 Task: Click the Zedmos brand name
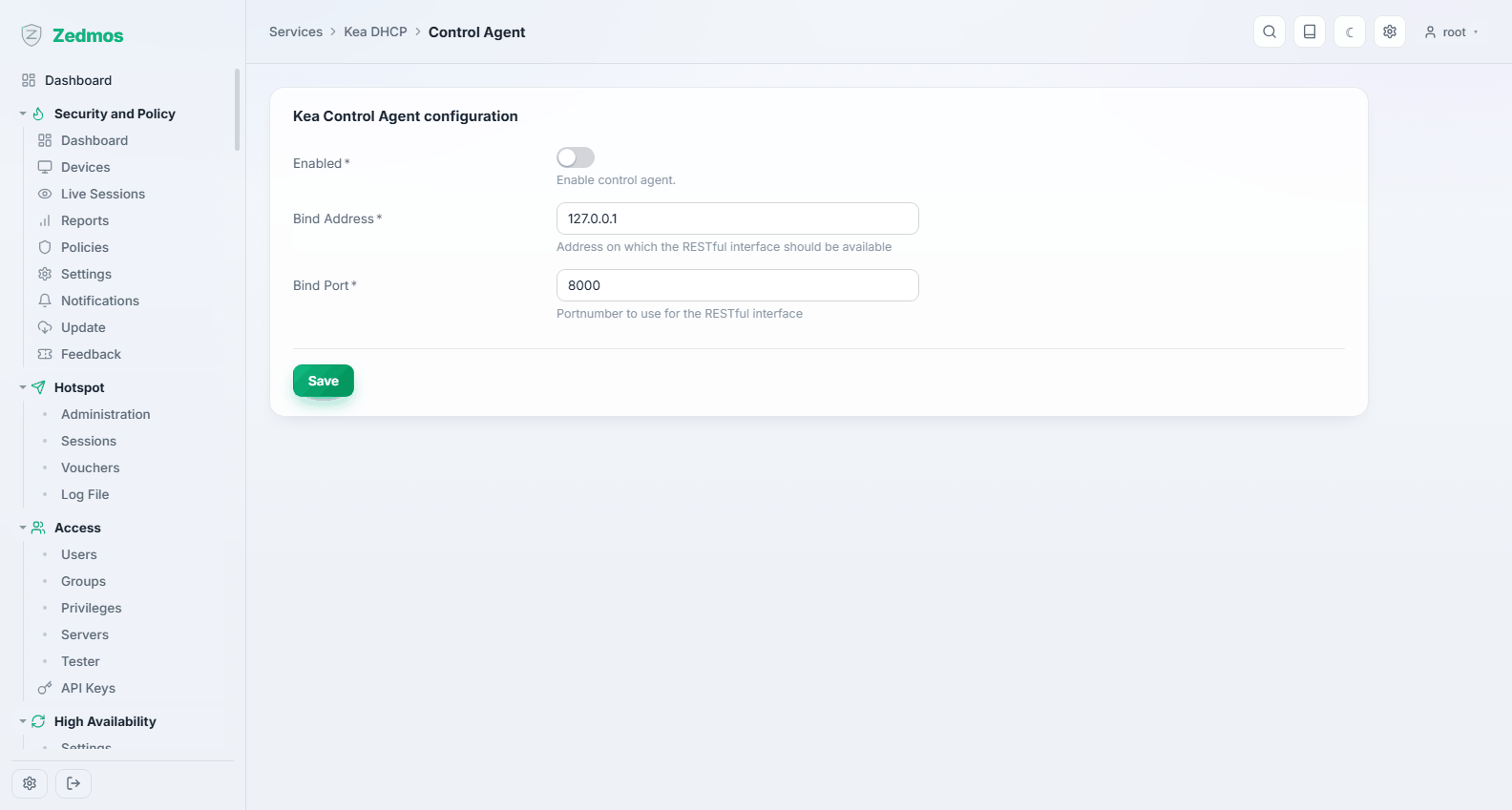pyautogui.click(x=88, y=35)
